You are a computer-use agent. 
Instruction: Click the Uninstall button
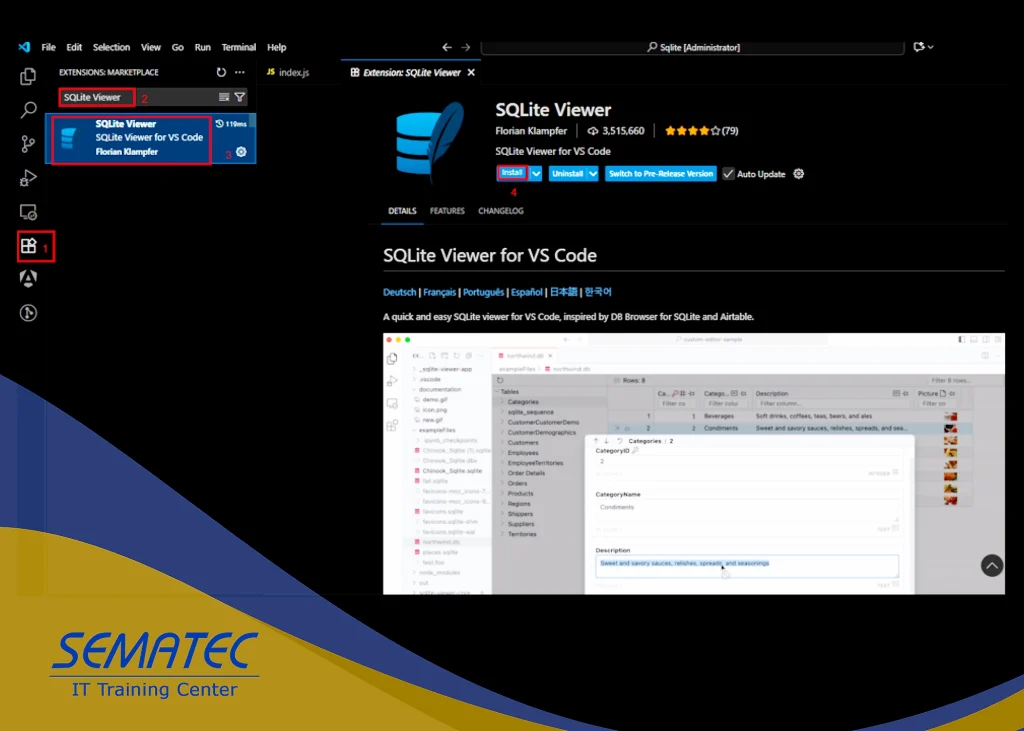pyautogui.click(x=568, y=174)
